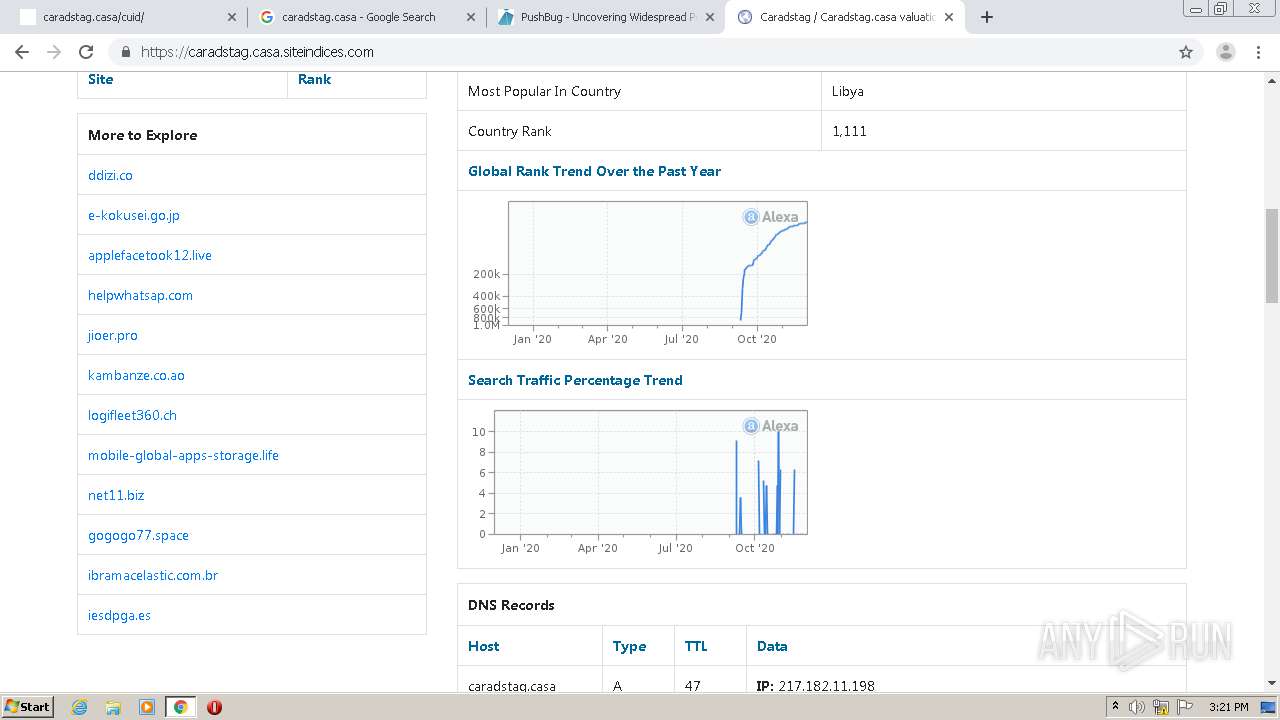
Task: Open Windows Explorer from the taskbar
Action: click(x=113, y=707)
